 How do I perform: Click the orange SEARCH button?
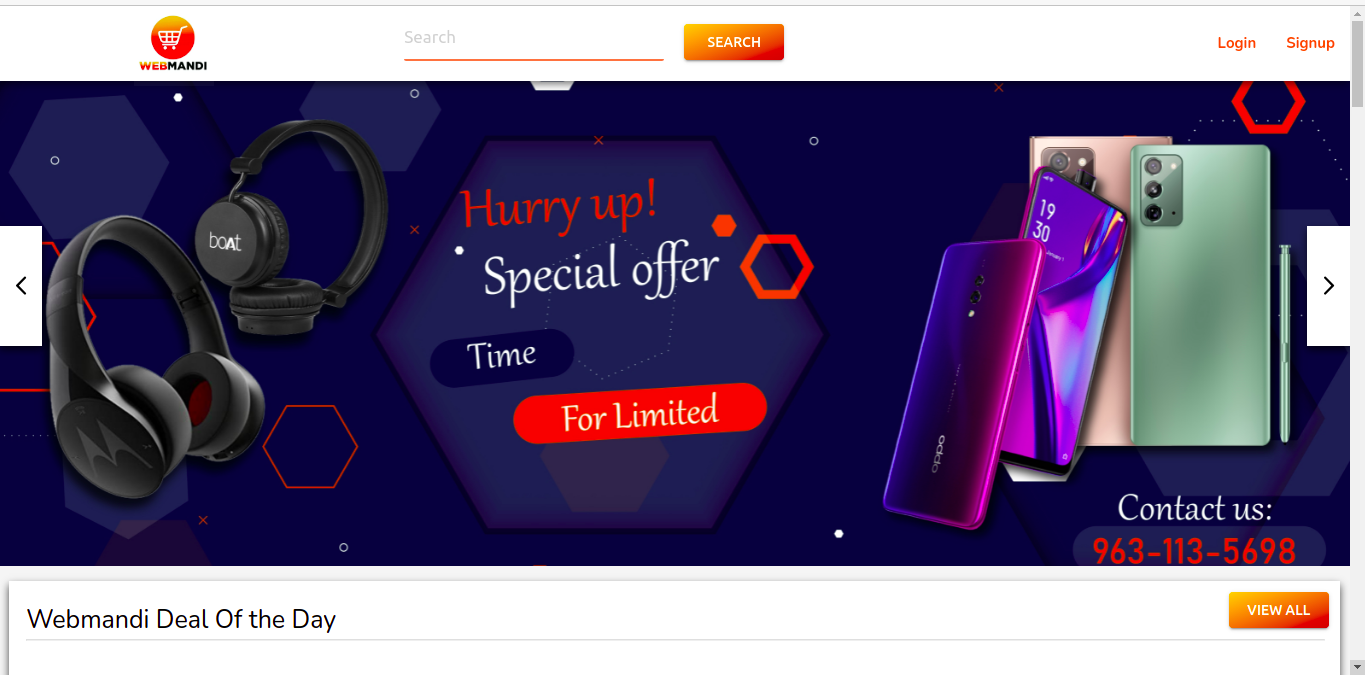tap(733, 42)
